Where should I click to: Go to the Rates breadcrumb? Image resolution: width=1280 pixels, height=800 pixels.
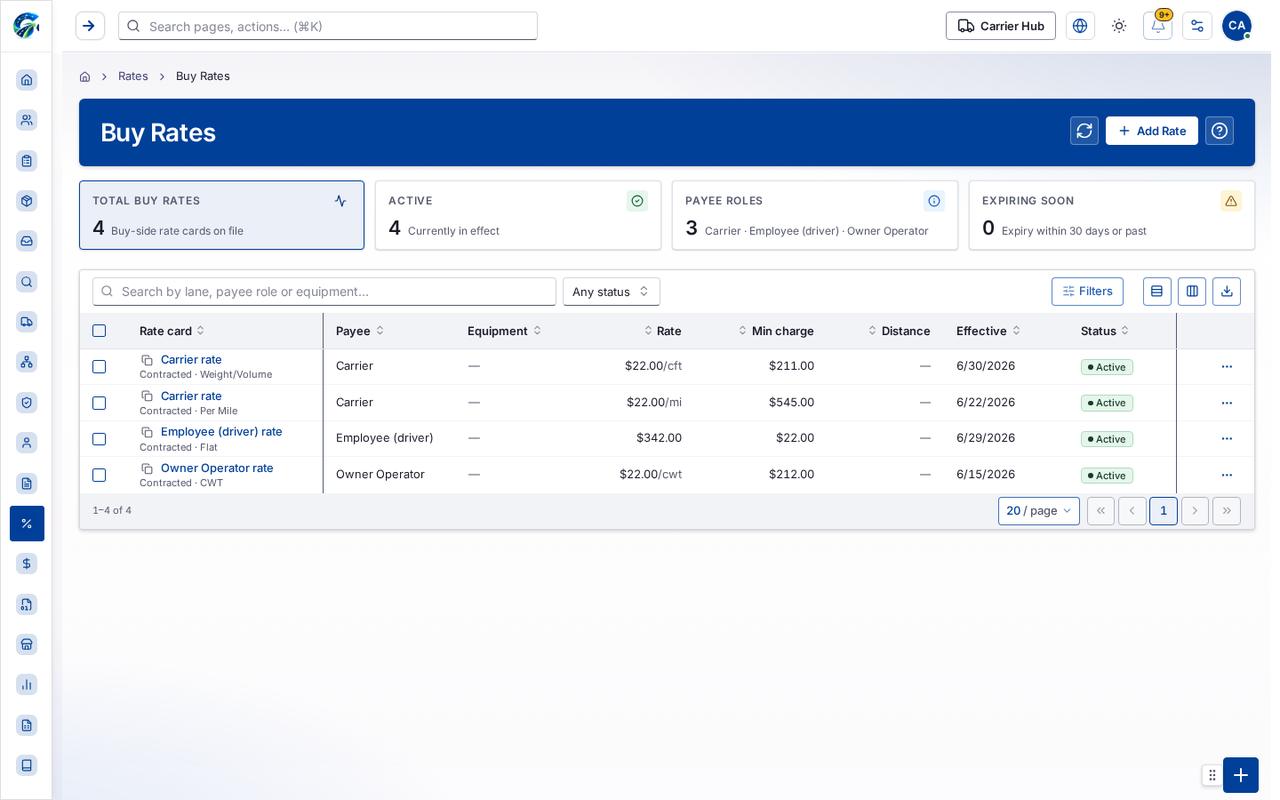point(133,76)
